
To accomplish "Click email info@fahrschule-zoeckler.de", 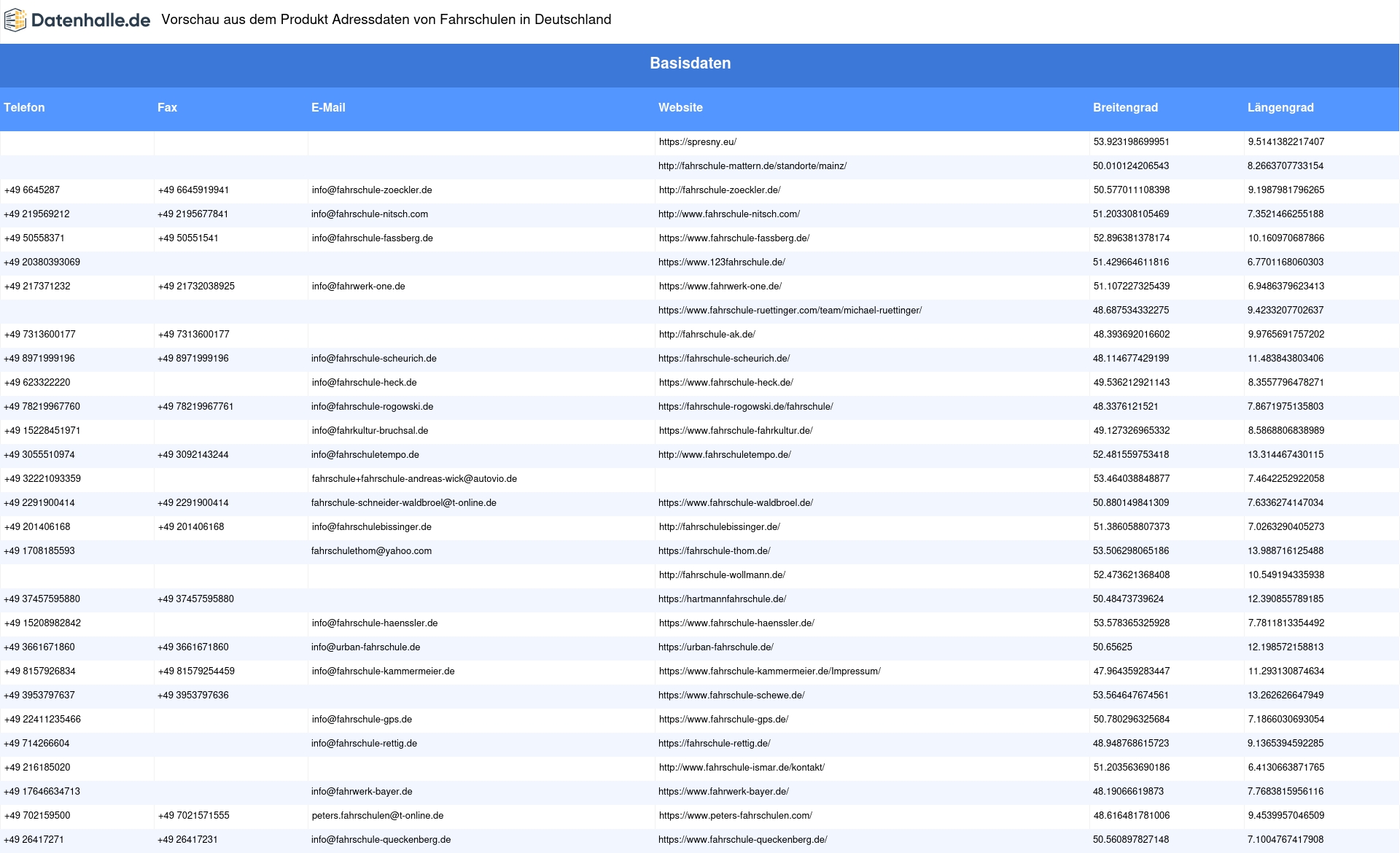I will coord(372,190).
